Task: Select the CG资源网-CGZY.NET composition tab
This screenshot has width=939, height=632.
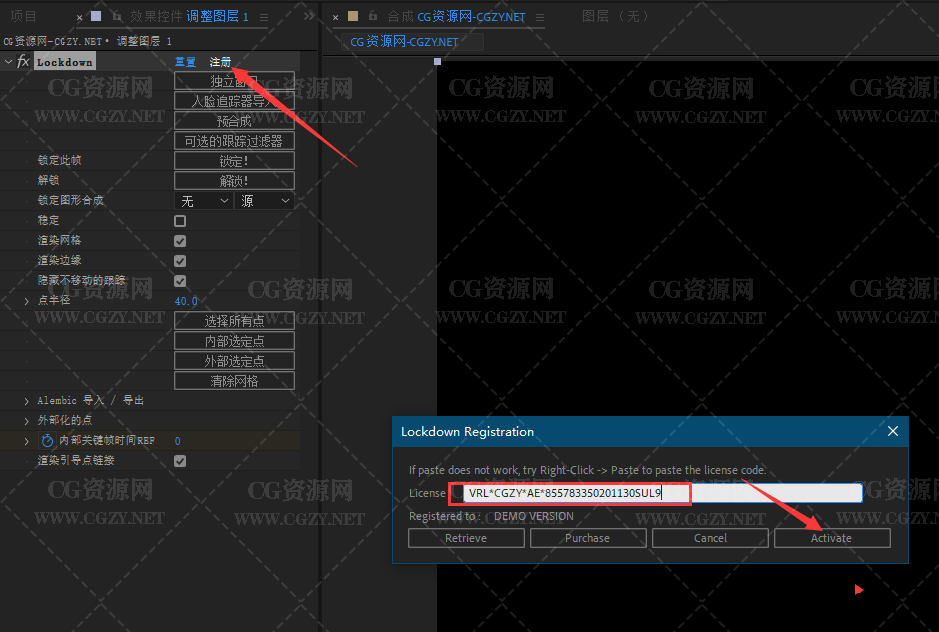Action: 404,42
